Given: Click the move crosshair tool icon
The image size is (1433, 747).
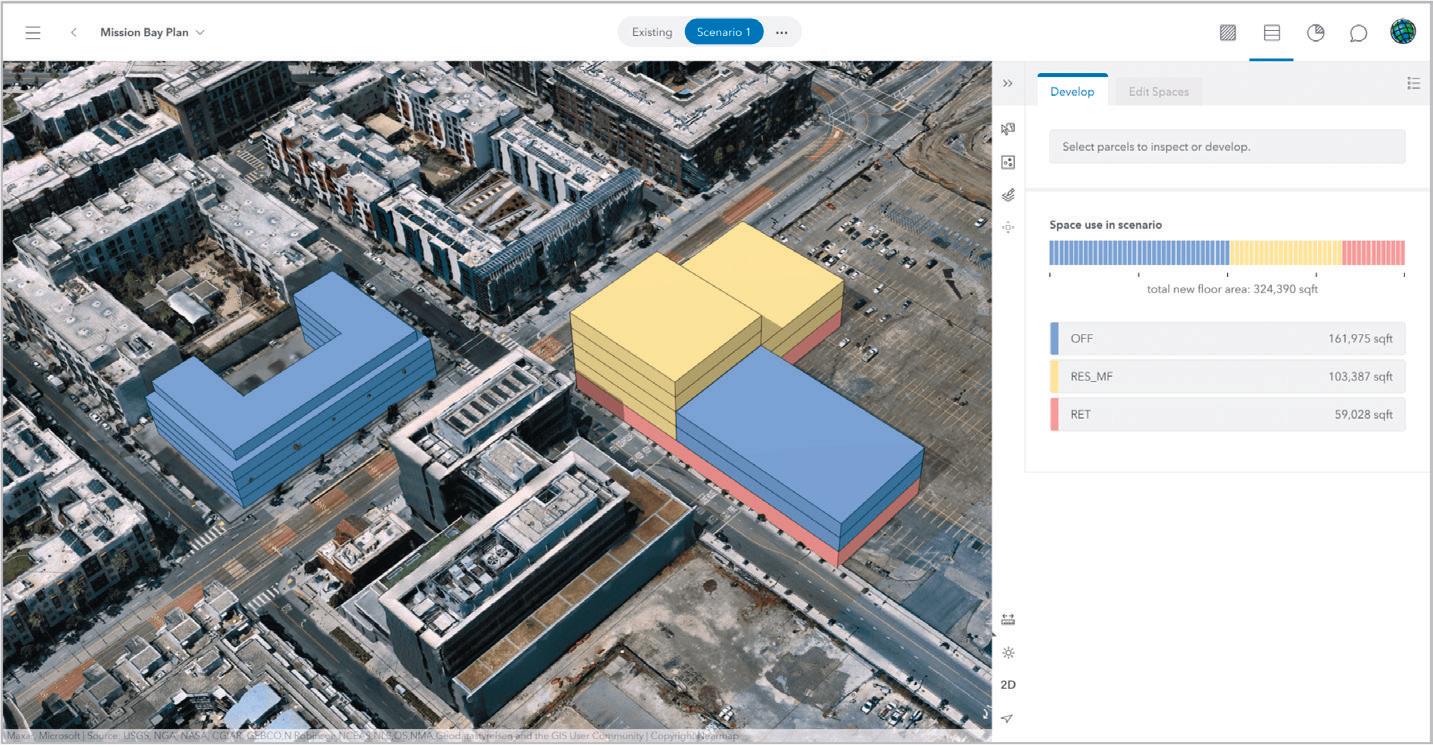Looking at the screenshot, I should coord(1008,227).
